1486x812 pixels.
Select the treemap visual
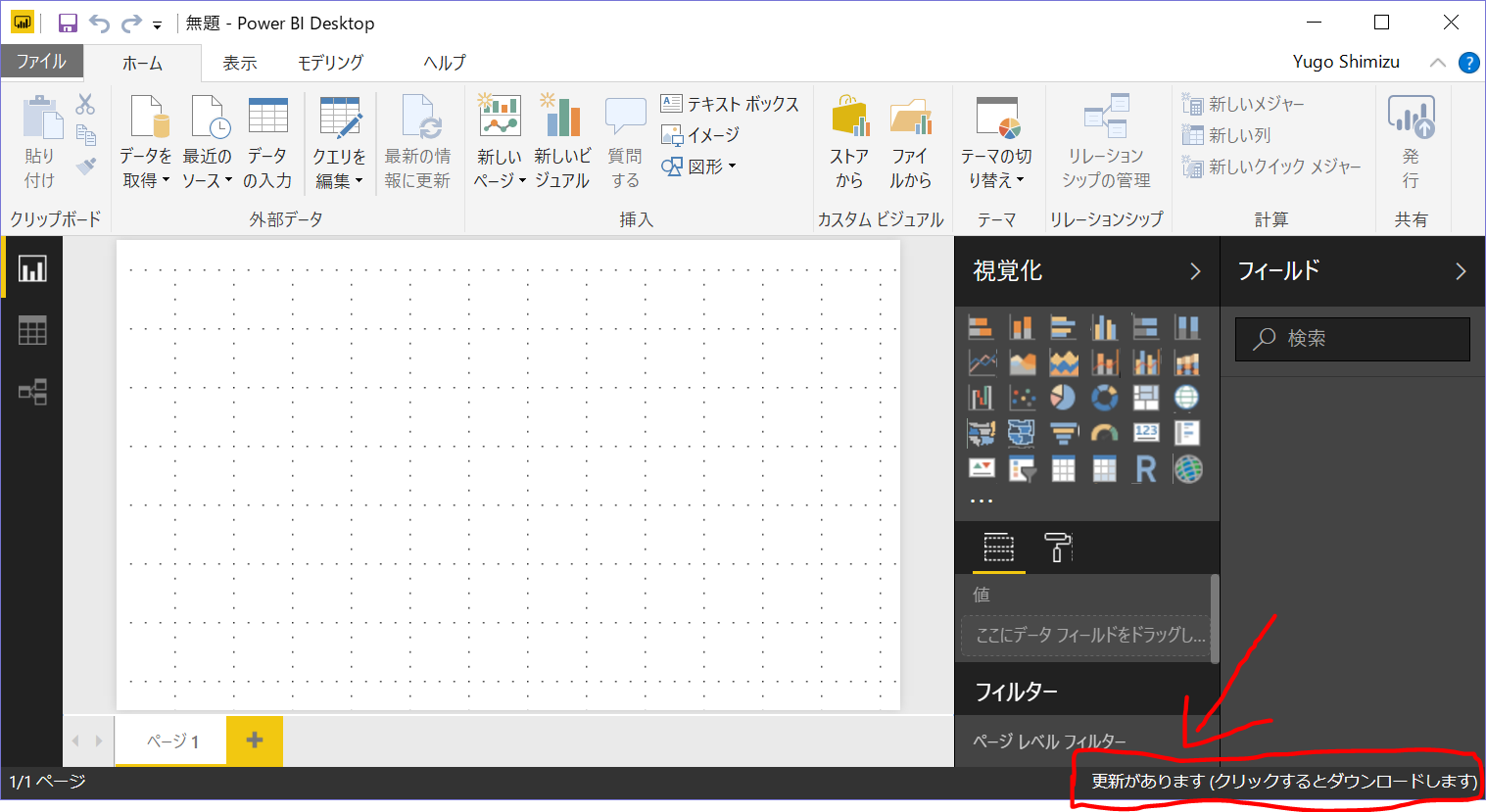1146,398
